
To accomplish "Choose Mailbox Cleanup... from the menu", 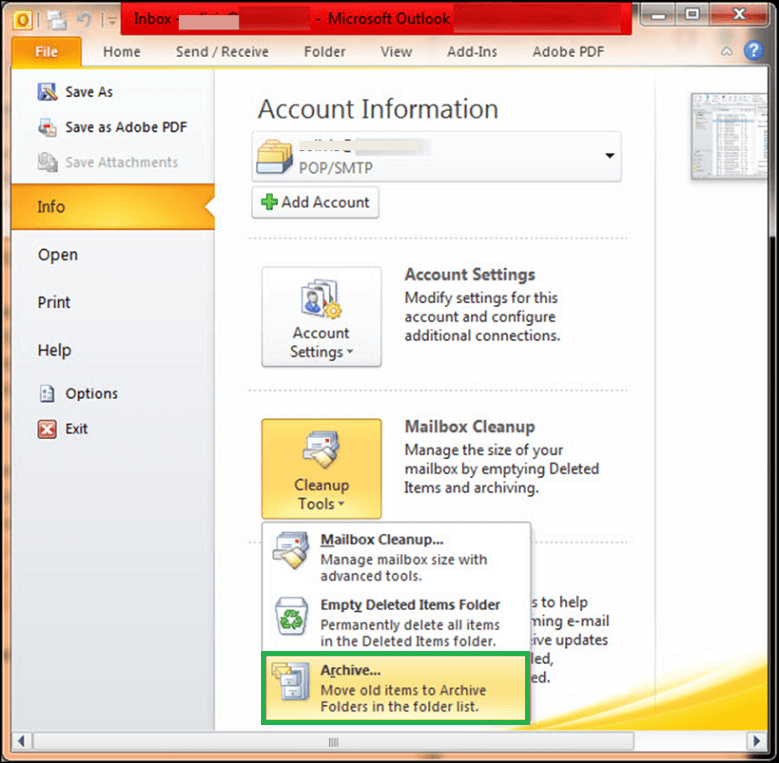I will [396, 556].
